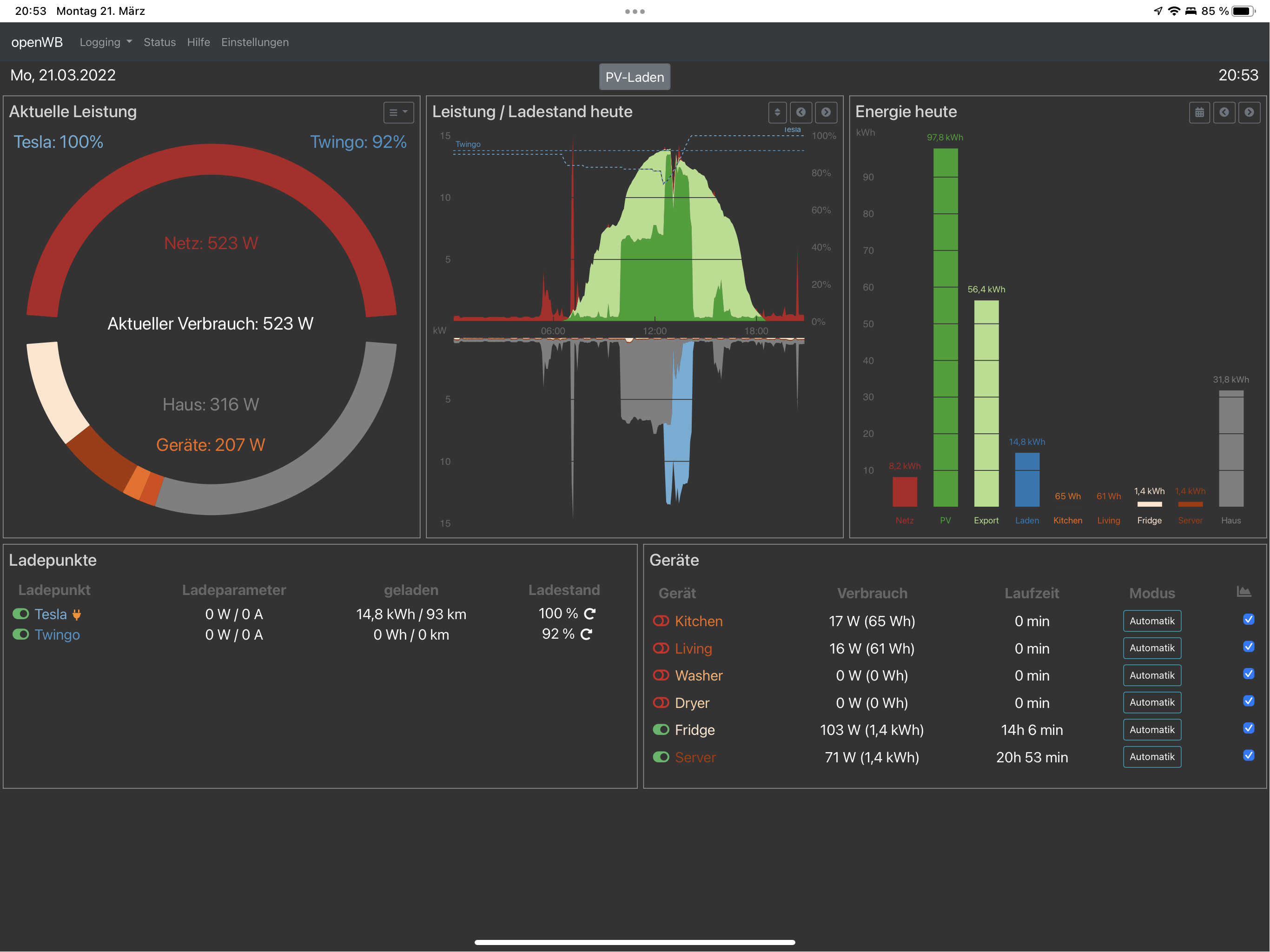Open Einstellungen in the navbar
Image resolution: width=1270 pixels, height=952 pixels.
[x=255, y=42]
